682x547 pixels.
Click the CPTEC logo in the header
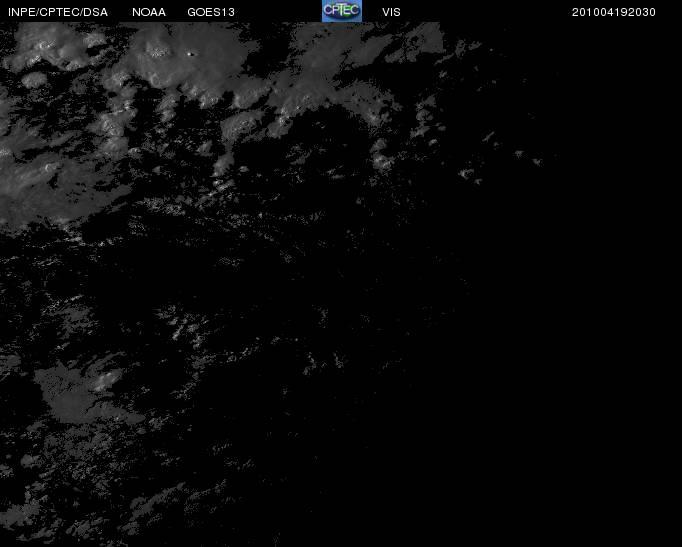click(x=341, y=11)
